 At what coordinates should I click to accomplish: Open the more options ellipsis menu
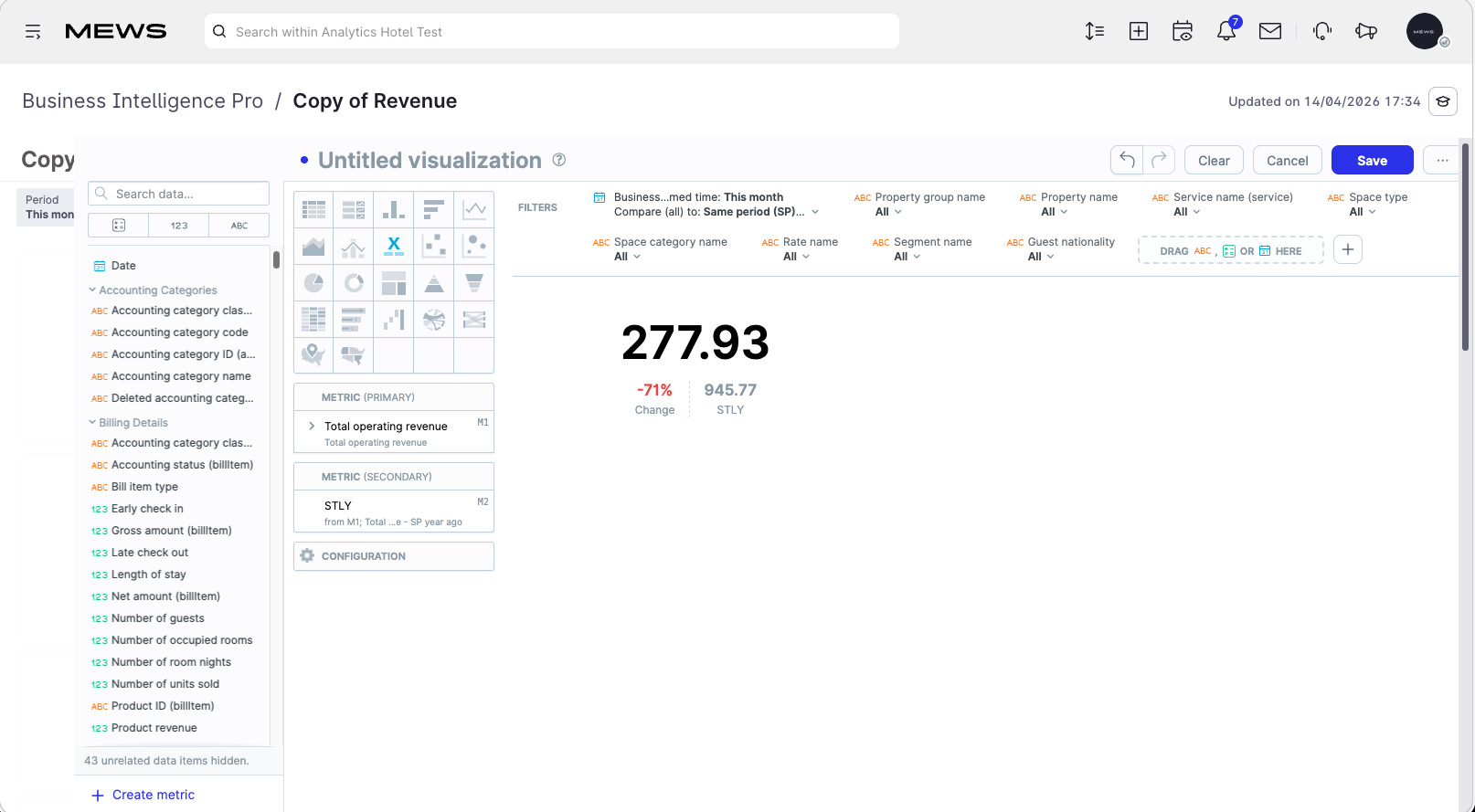1442,161
